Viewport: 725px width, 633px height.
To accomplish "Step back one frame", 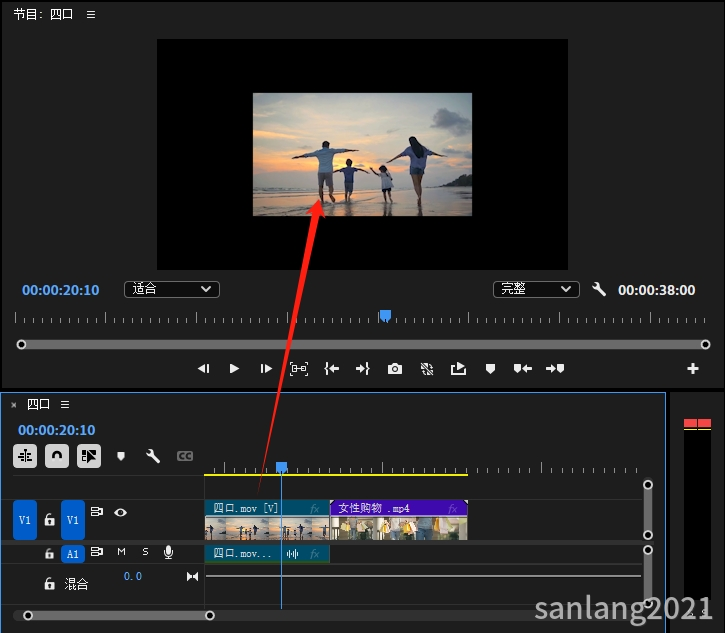I will click(x=204, y=369).
